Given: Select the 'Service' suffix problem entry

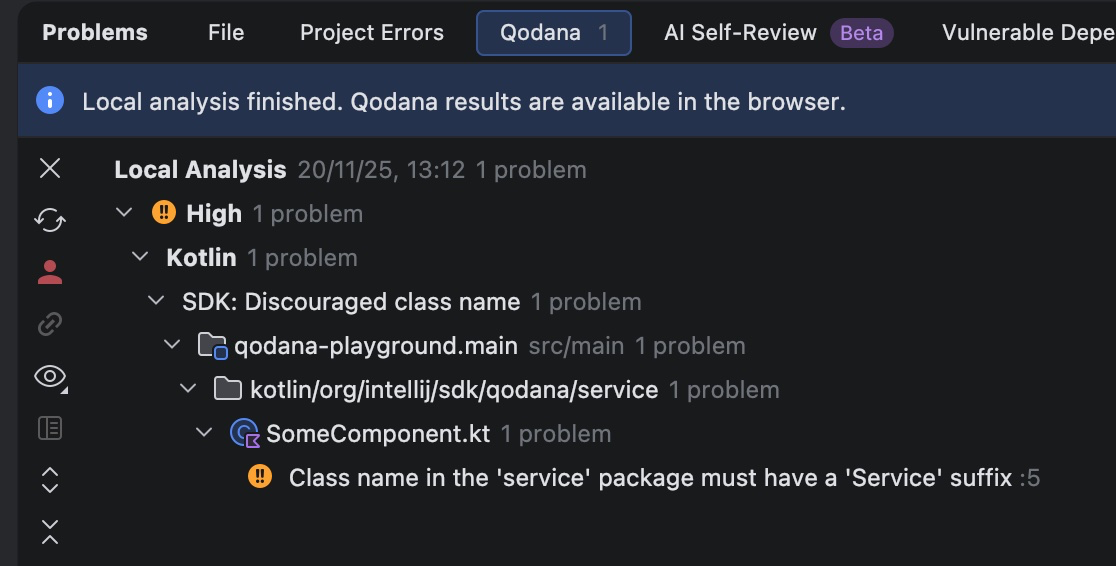Looking at the screenshot, I should click(x=650, y=478).
